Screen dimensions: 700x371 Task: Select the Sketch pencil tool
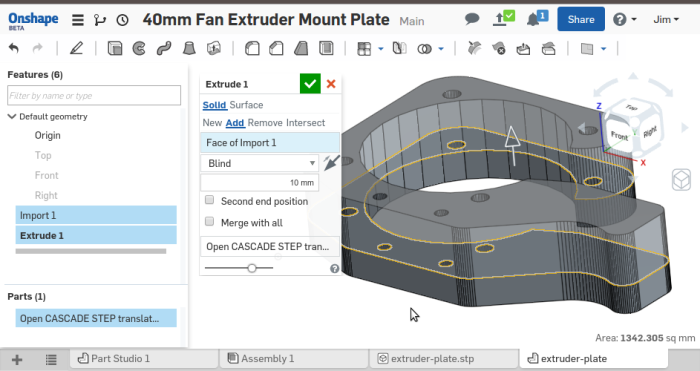(76, 48)
